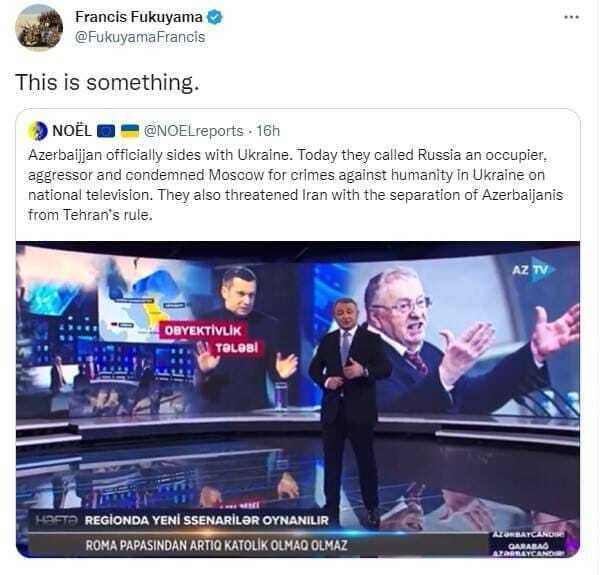Click the Ukraine flag emoji

130,132
